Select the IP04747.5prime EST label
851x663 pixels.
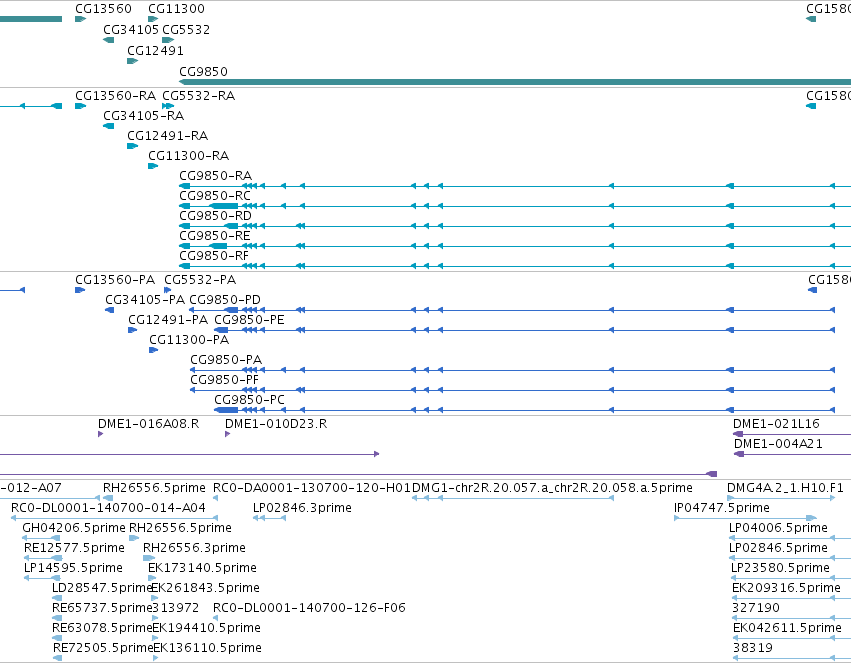click(722, 508)
